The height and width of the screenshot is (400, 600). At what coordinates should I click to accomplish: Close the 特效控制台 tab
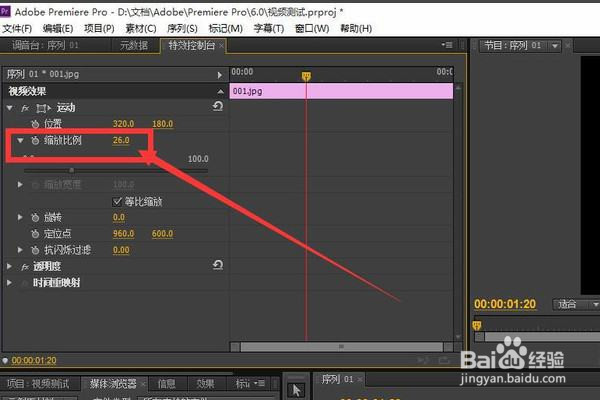(x=221, y=46)
